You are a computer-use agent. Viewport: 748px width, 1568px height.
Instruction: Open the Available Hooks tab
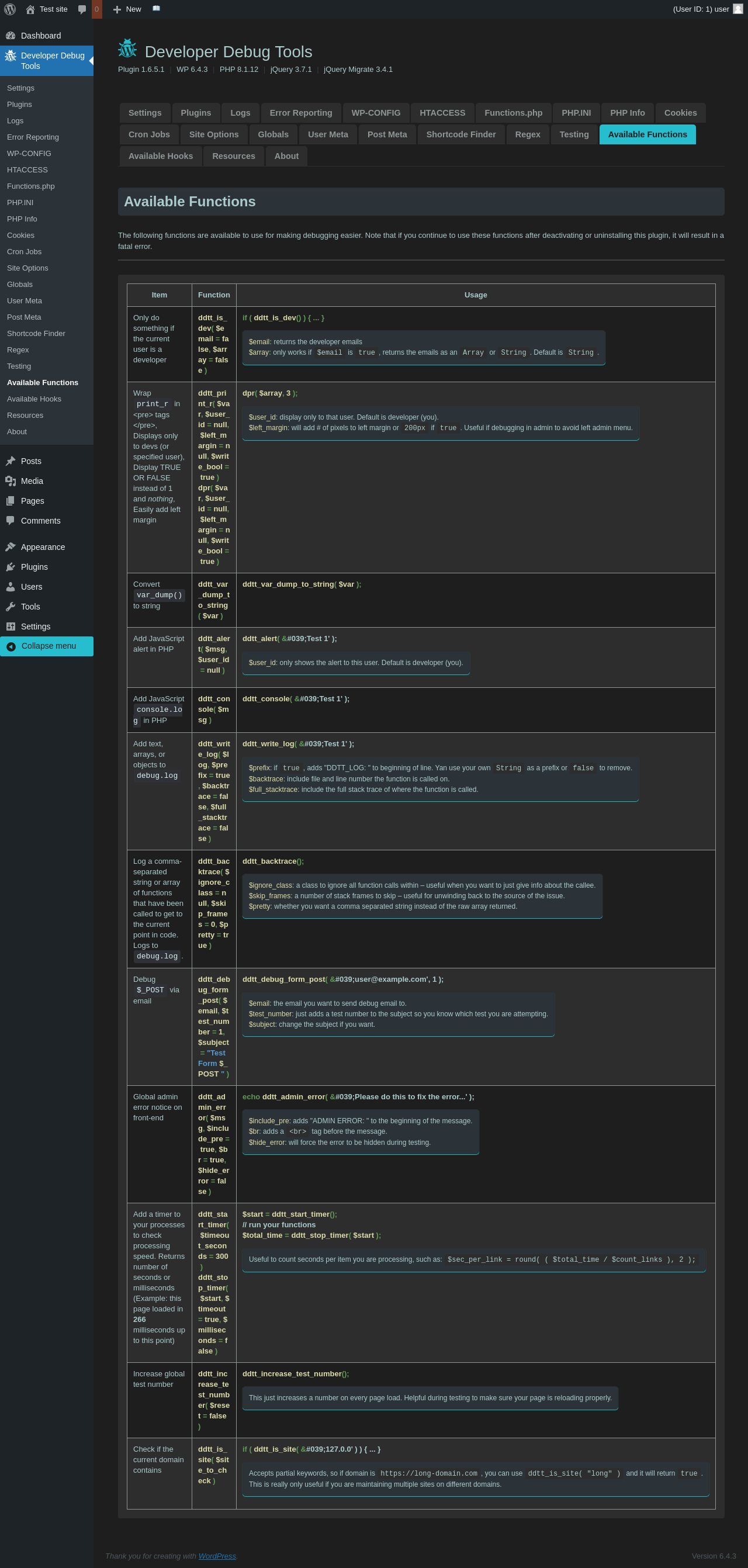click(x=160, y=156)
